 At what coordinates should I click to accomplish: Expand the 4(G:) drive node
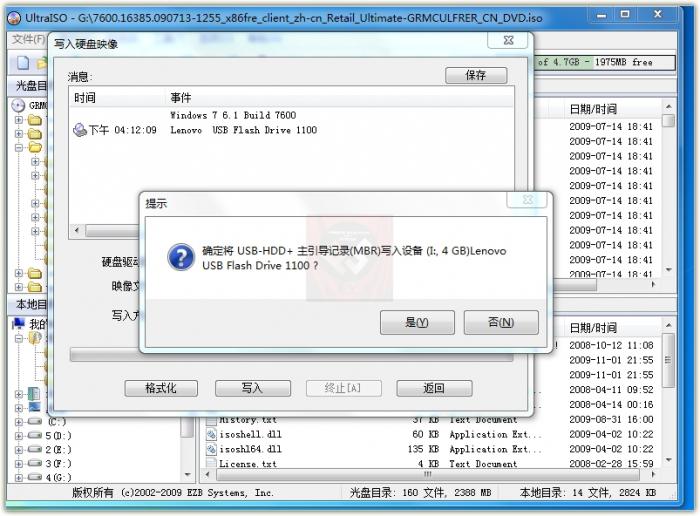(19, 477)
